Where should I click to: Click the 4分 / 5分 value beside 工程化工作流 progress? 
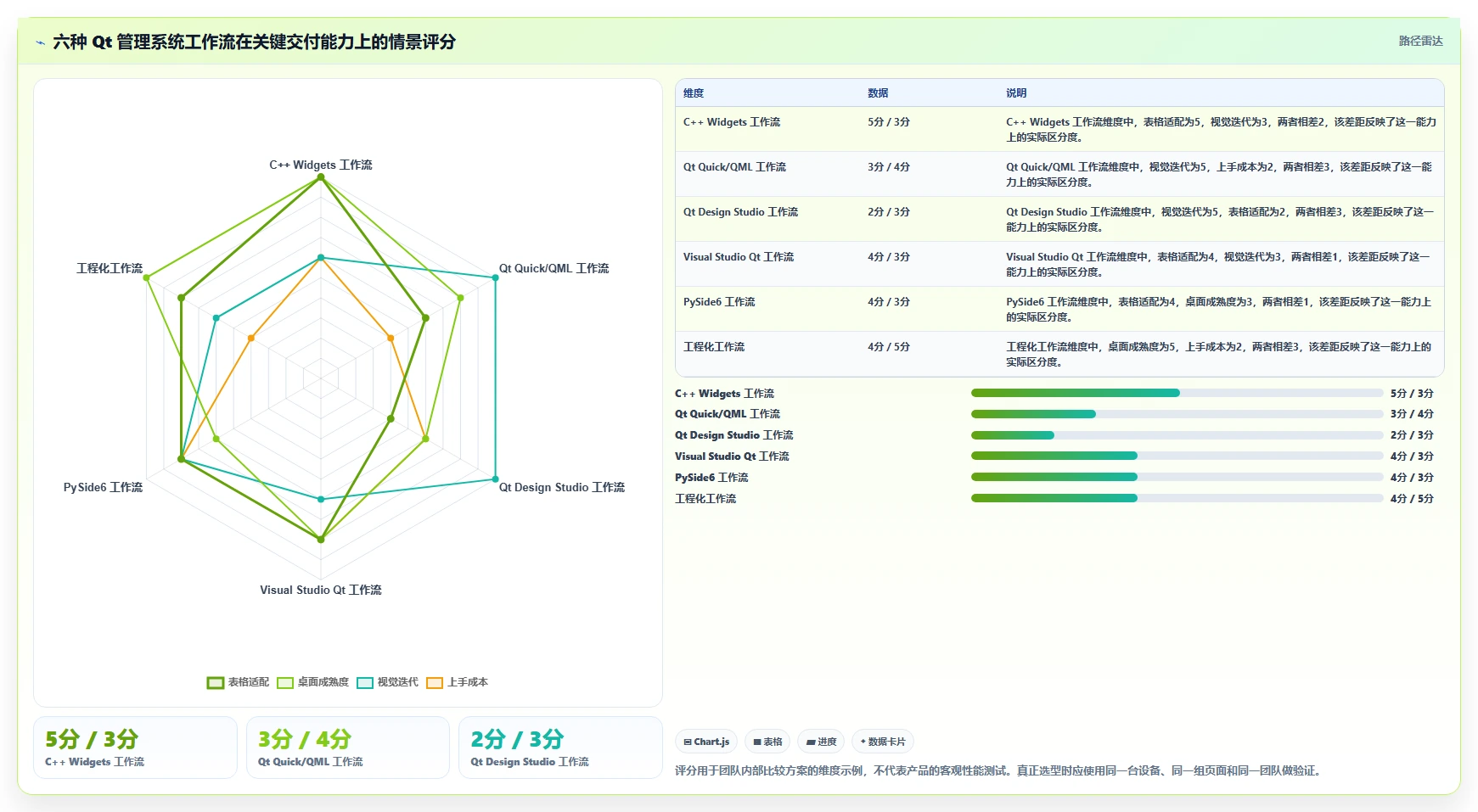click(1412, 499)
